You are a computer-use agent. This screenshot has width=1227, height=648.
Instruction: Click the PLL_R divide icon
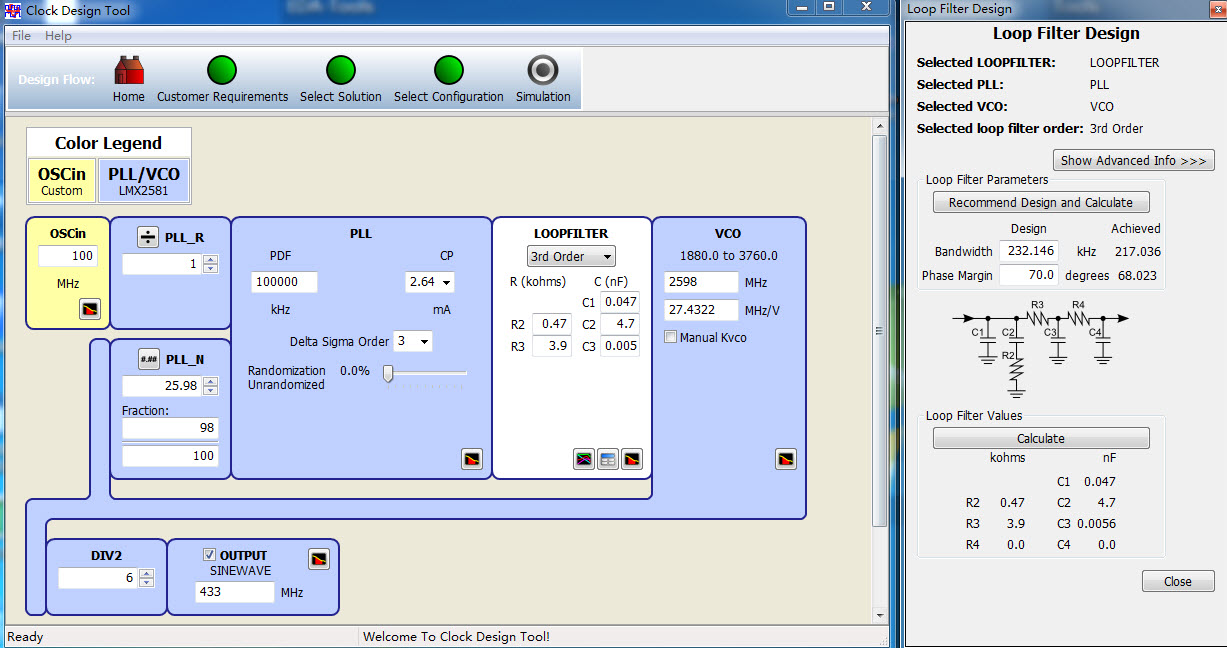148,237
